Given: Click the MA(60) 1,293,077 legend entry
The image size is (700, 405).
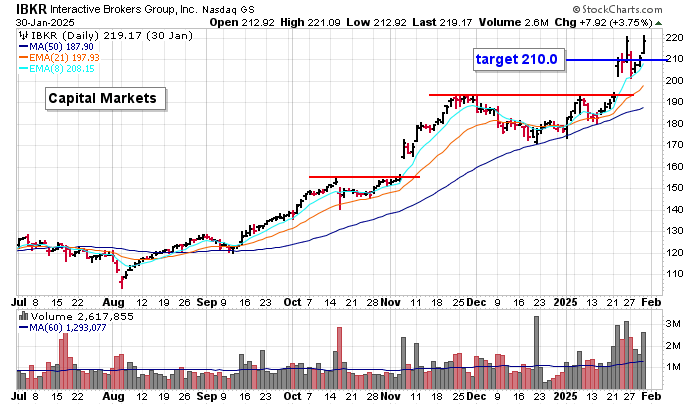Looking at the screenshot, I should tap(67, 328).
